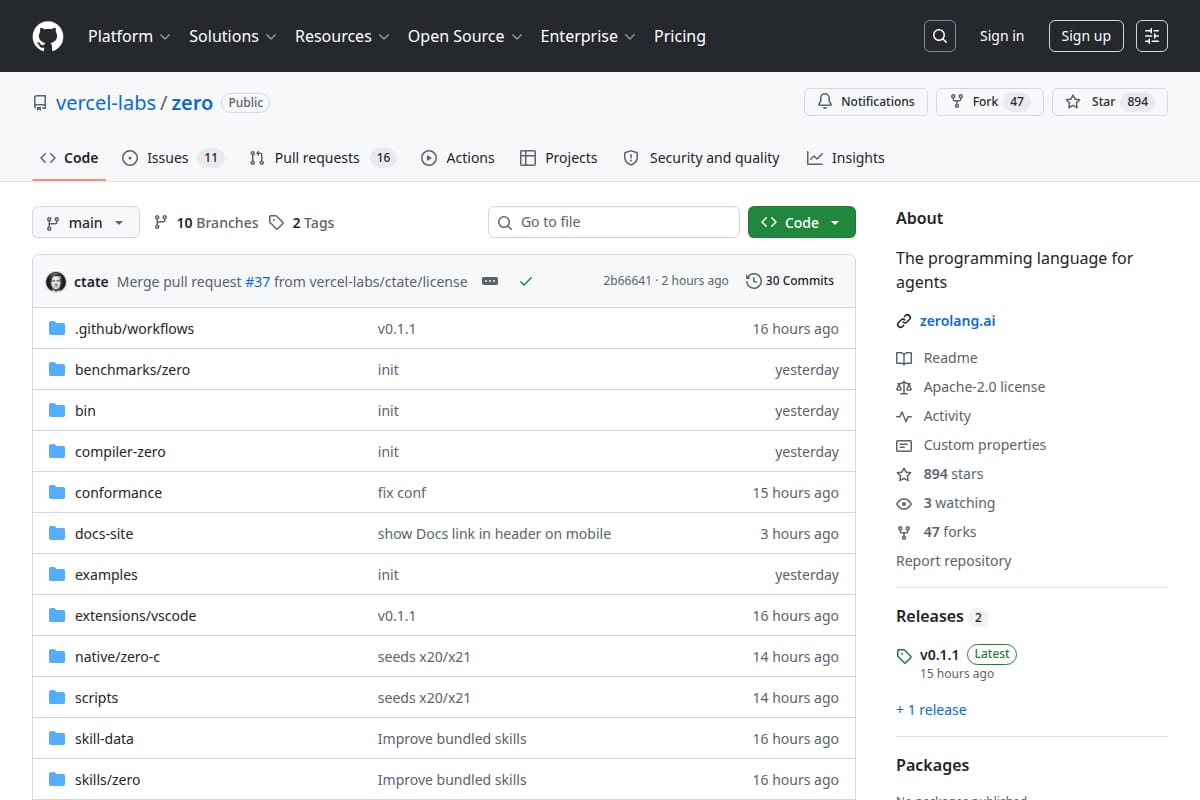Open the Custom properties link
Image resolution: width=1200 pixels, height=800 pixels.
[971, 445]
